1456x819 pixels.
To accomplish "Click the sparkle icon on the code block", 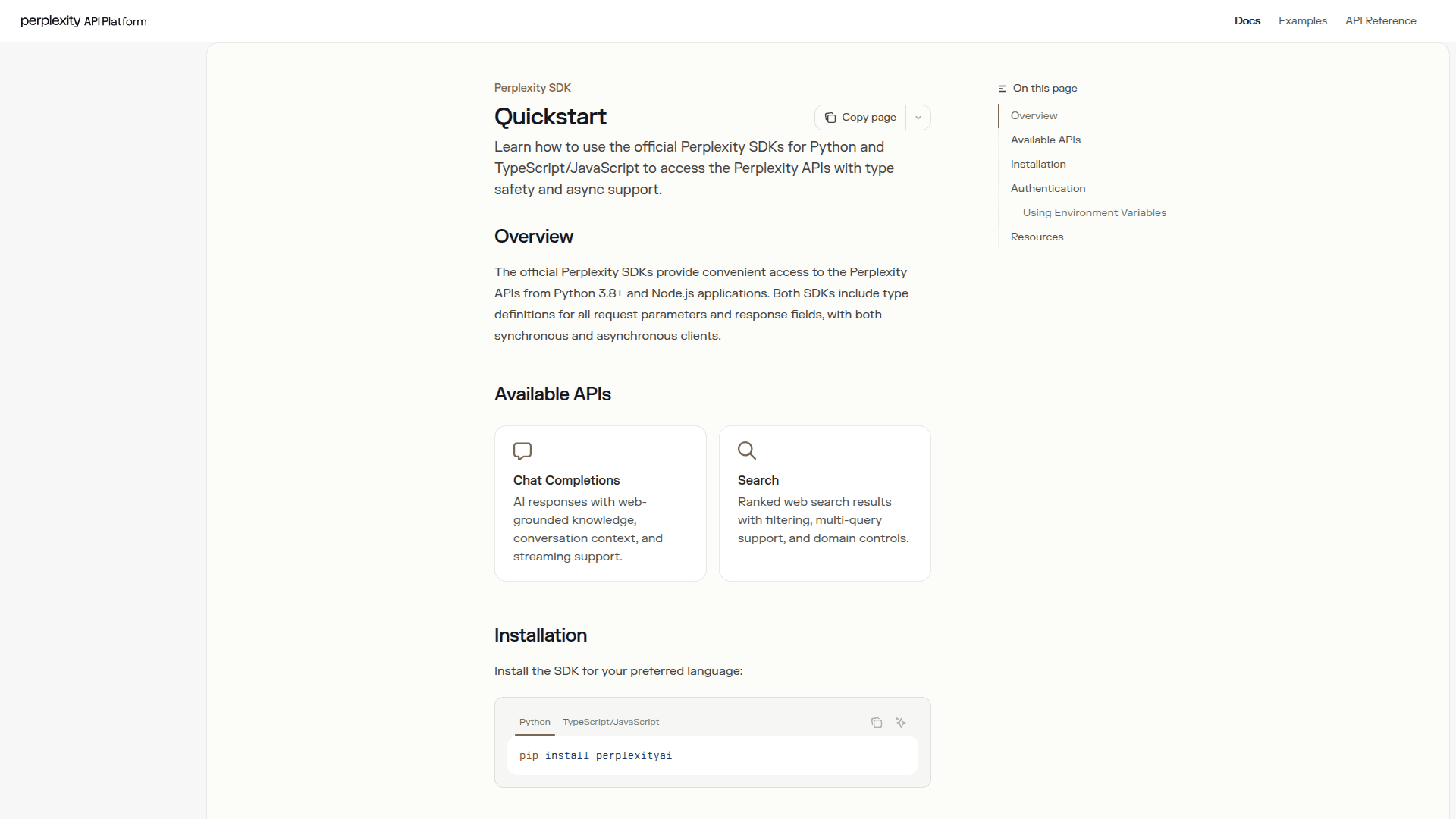I will (901, 723).
